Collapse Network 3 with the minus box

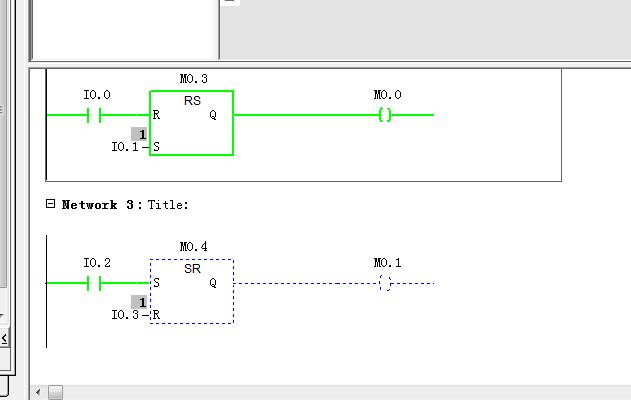(x=50, y=204)
